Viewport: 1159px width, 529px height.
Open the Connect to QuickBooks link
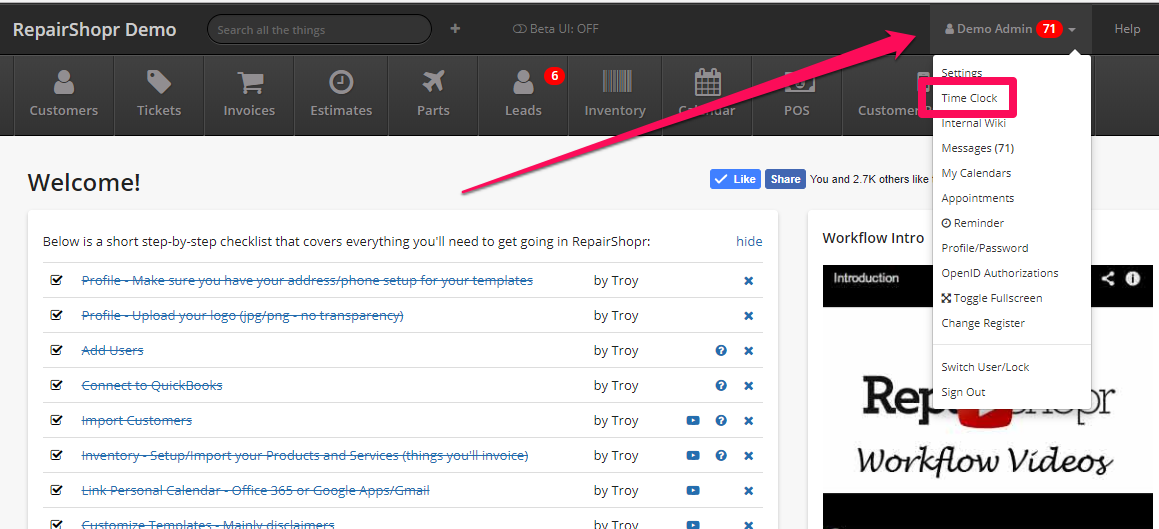[152, 386]
